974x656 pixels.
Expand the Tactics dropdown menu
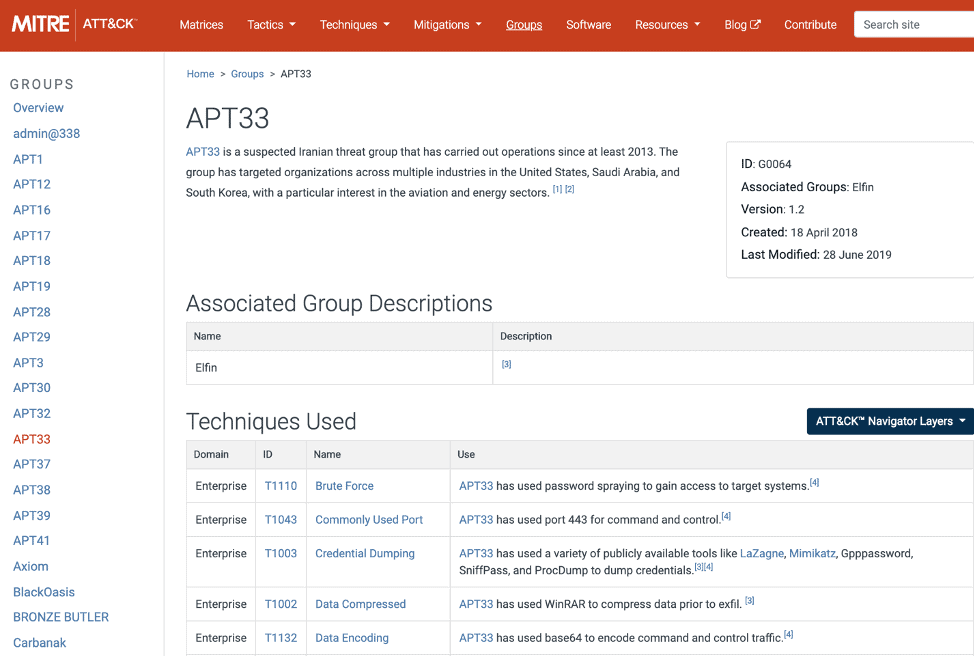point(271,25)
